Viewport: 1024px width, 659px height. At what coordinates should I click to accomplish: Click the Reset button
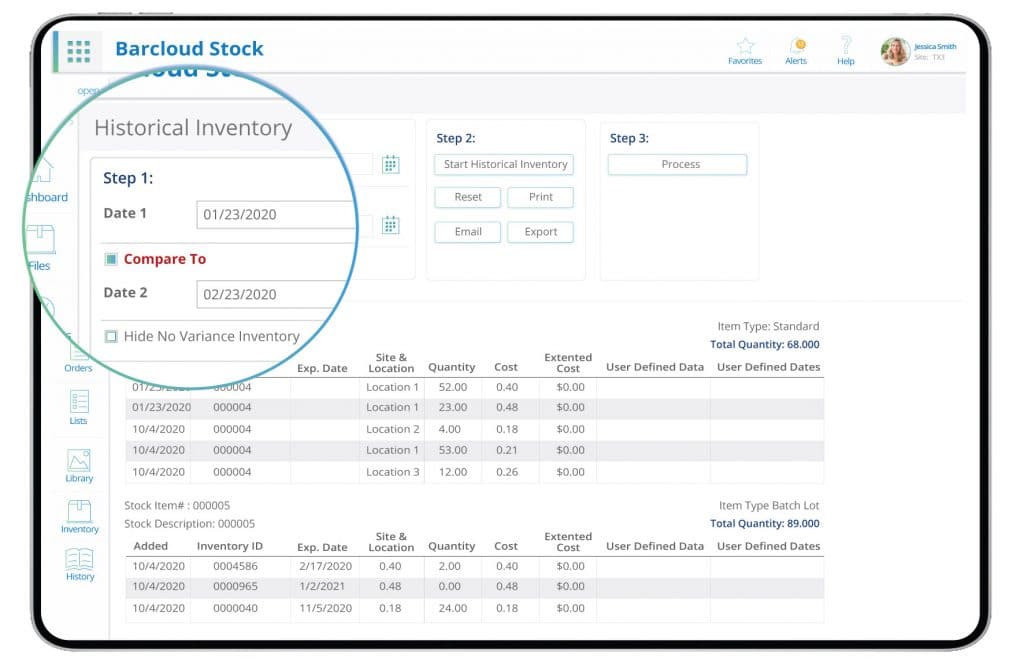click(468, 197)
